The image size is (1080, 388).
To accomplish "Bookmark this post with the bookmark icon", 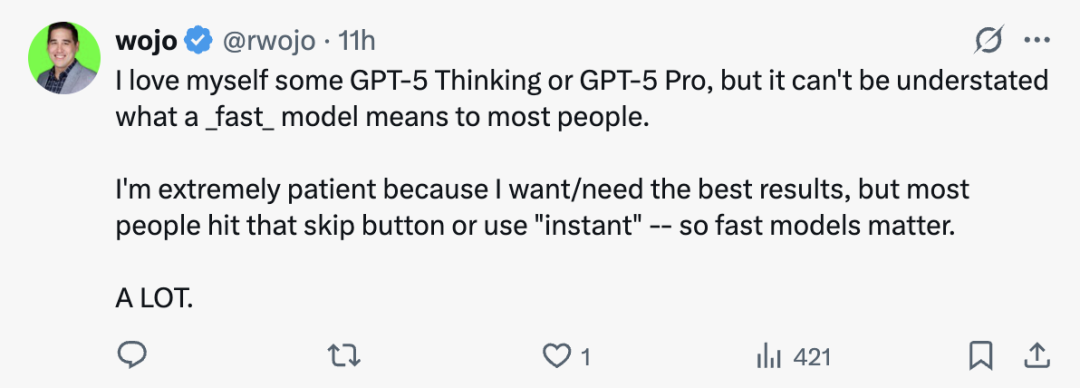I will [980, 356].
